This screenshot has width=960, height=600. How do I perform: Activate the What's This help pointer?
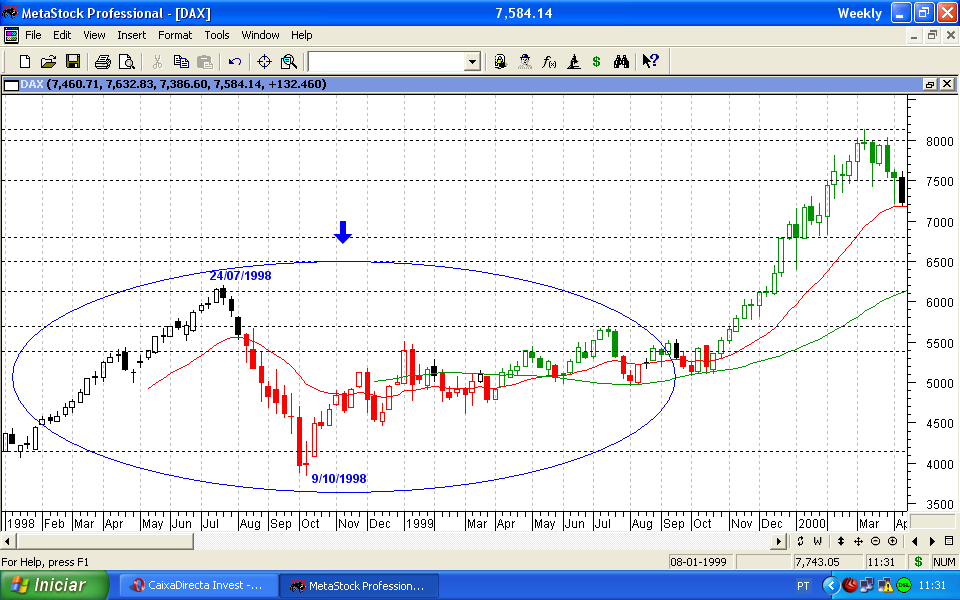click(650, 61)
